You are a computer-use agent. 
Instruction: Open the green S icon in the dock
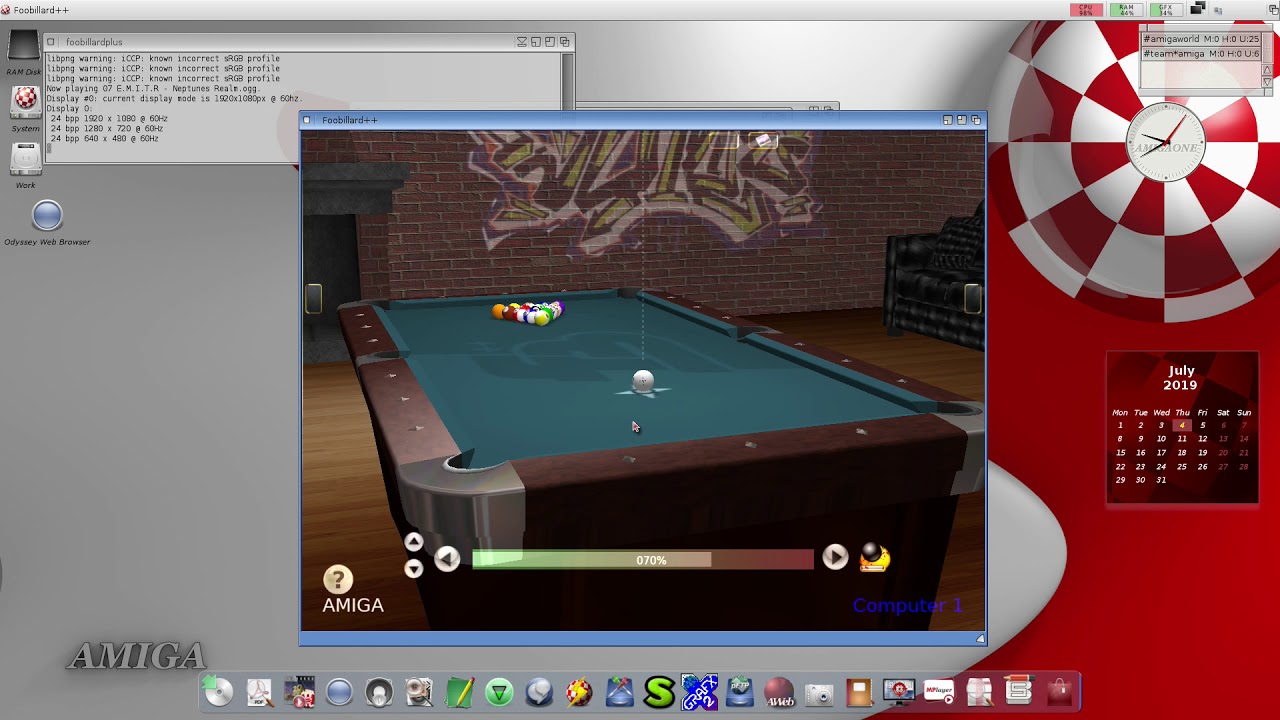click(659, 691)
